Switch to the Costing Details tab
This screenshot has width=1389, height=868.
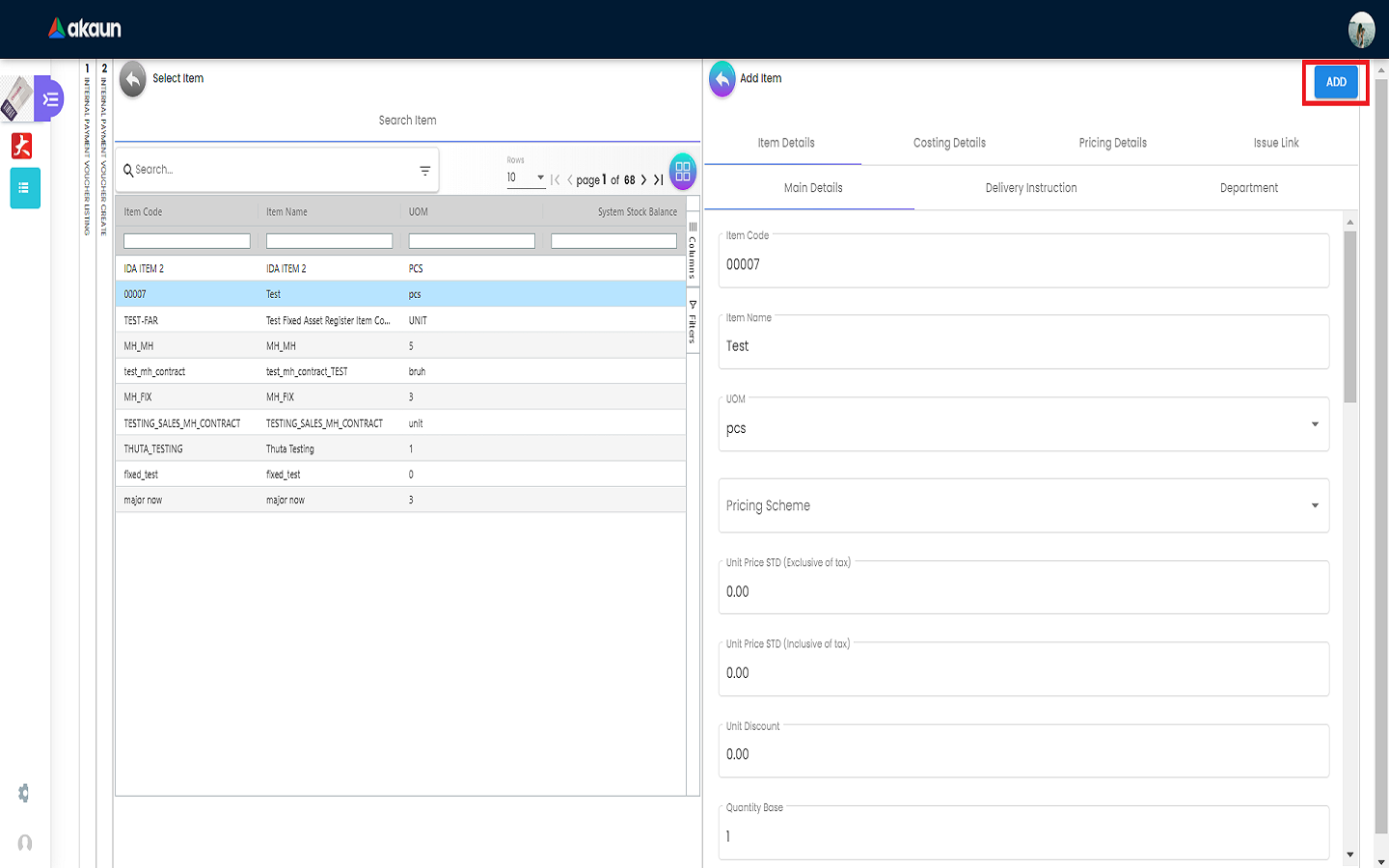pos(949,143)
